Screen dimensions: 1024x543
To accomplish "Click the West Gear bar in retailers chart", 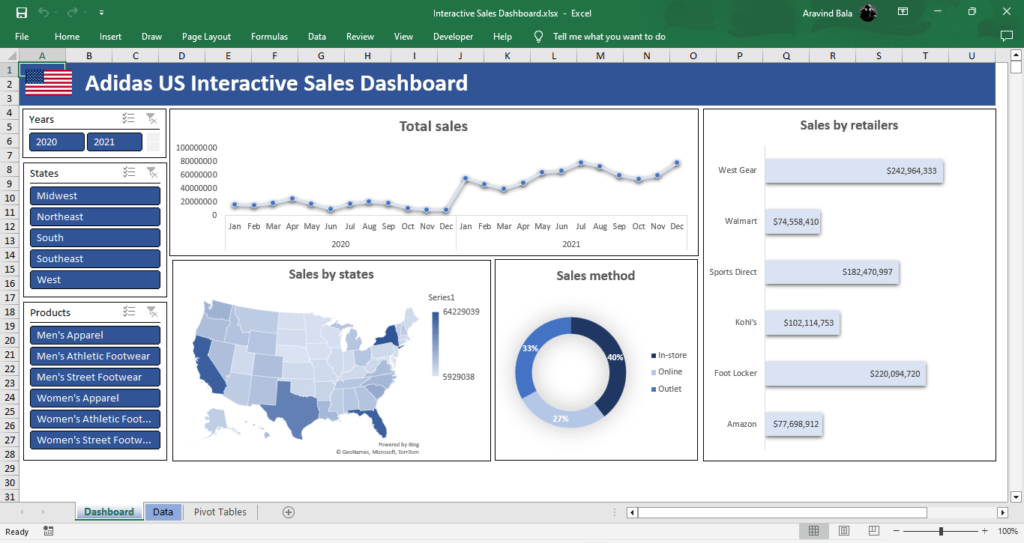I will (854, 171).
